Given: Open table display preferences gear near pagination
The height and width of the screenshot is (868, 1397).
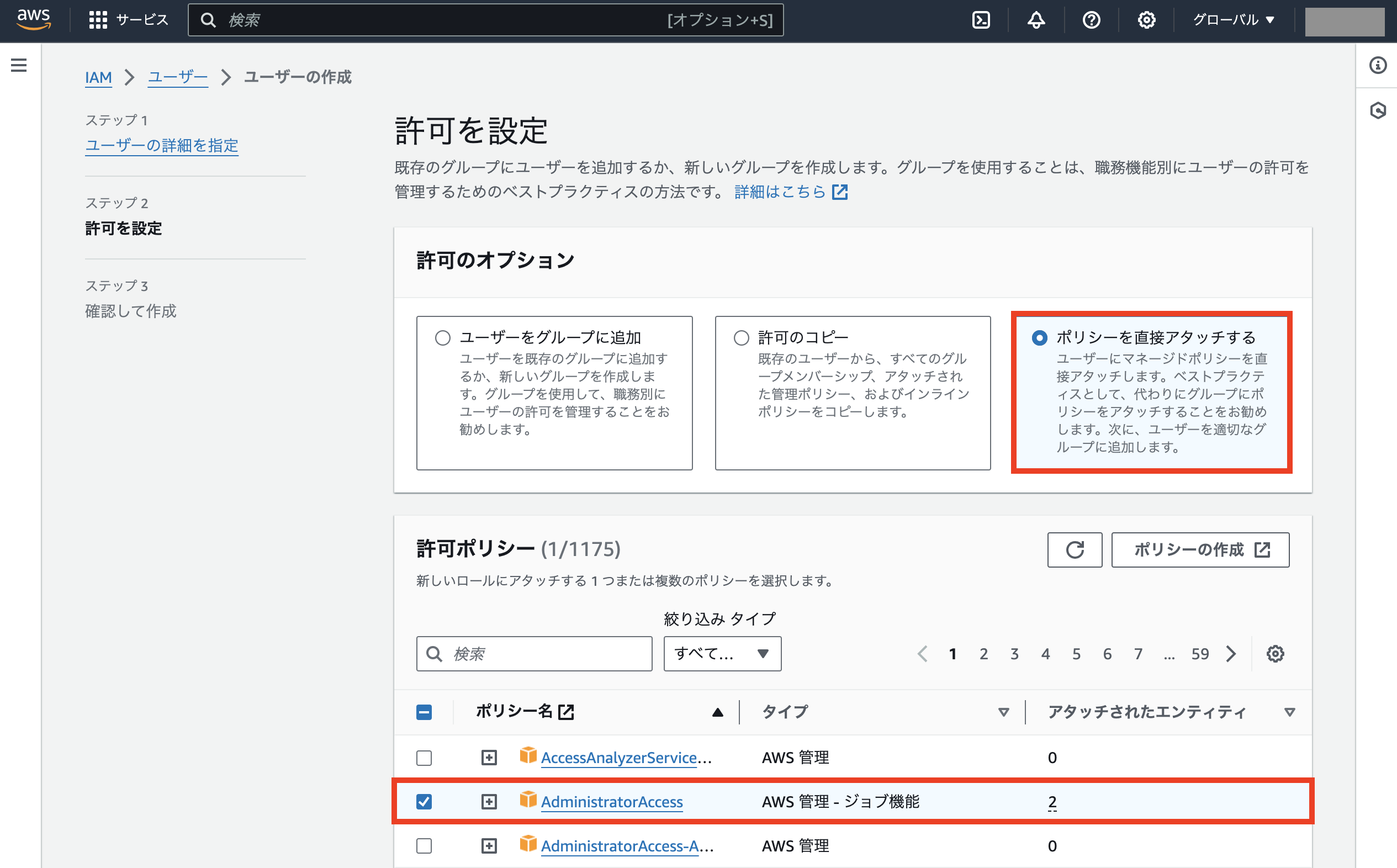Looking at the screenshot, I should 1276,653.
